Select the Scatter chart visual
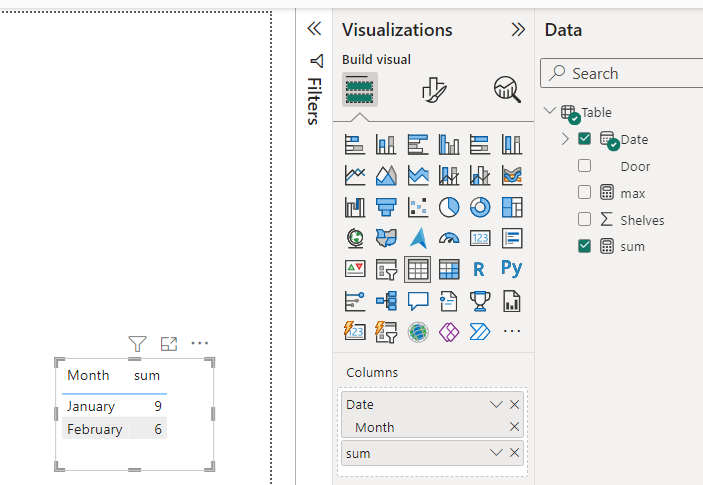The height and width of the screenshot is (485, 703). [x=418, y=207]
